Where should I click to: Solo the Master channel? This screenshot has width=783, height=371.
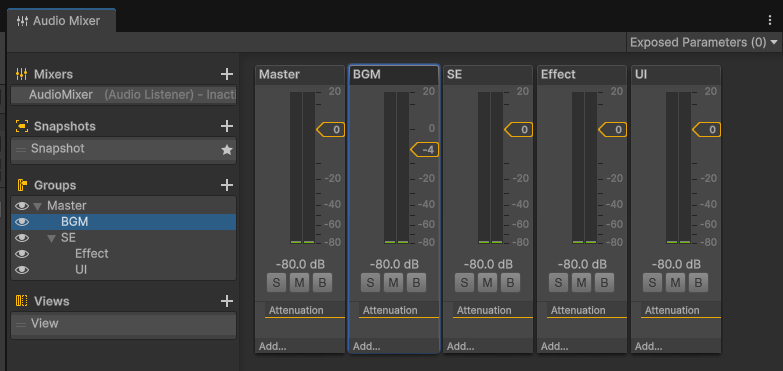pos(276,283)
